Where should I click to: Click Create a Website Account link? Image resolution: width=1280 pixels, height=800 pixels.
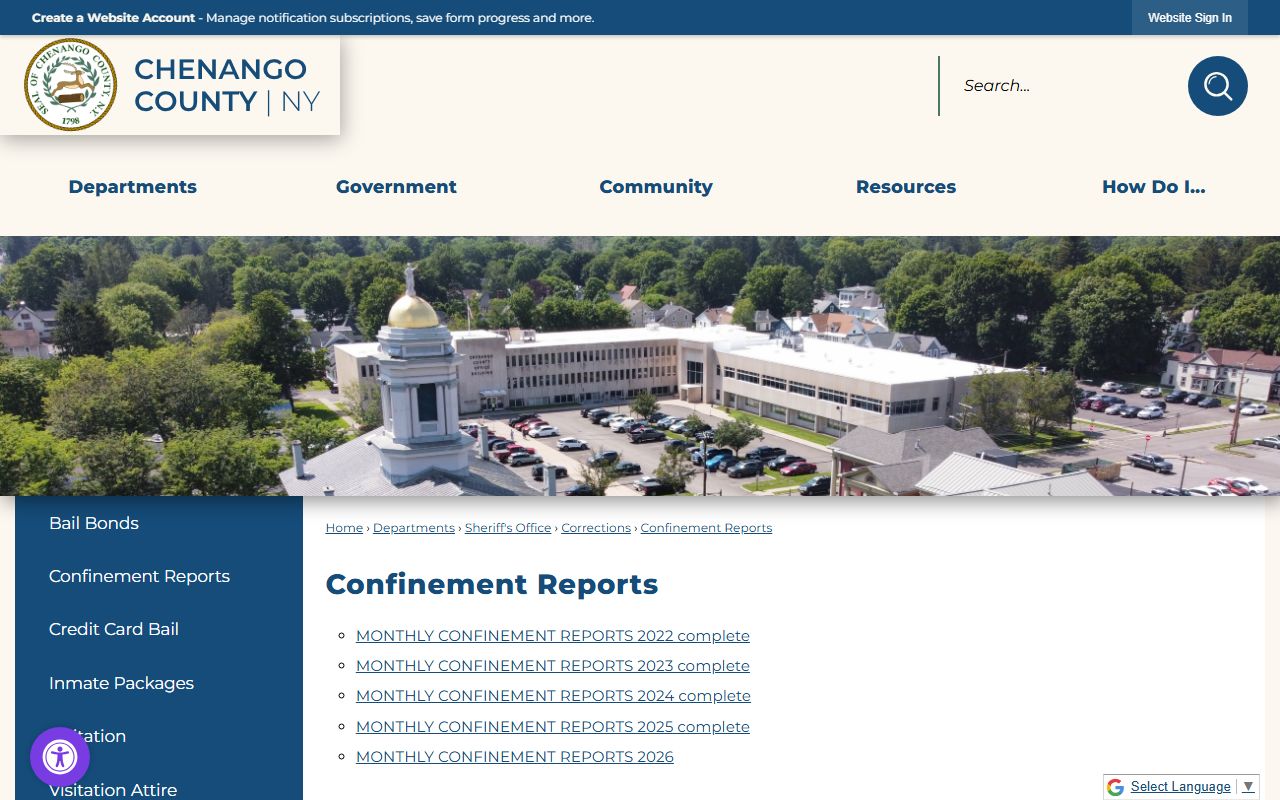coord(113,18)
